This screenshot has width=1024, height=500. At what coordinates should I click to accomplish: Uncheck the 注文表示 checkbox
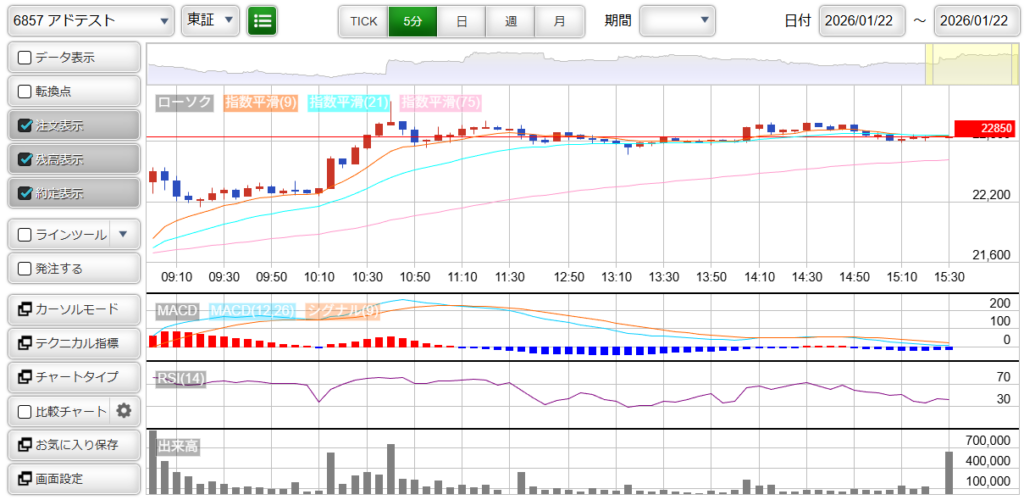click(x=26, y=126)
